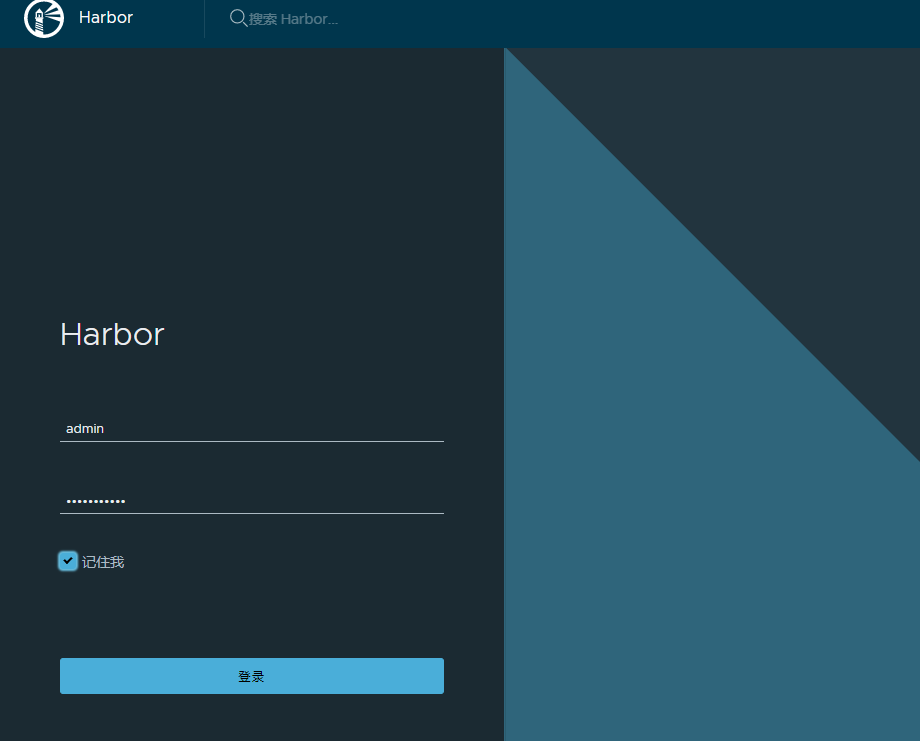Click the masked password input field
Viewport: 920px width, 741px height.
pos(250,500)
